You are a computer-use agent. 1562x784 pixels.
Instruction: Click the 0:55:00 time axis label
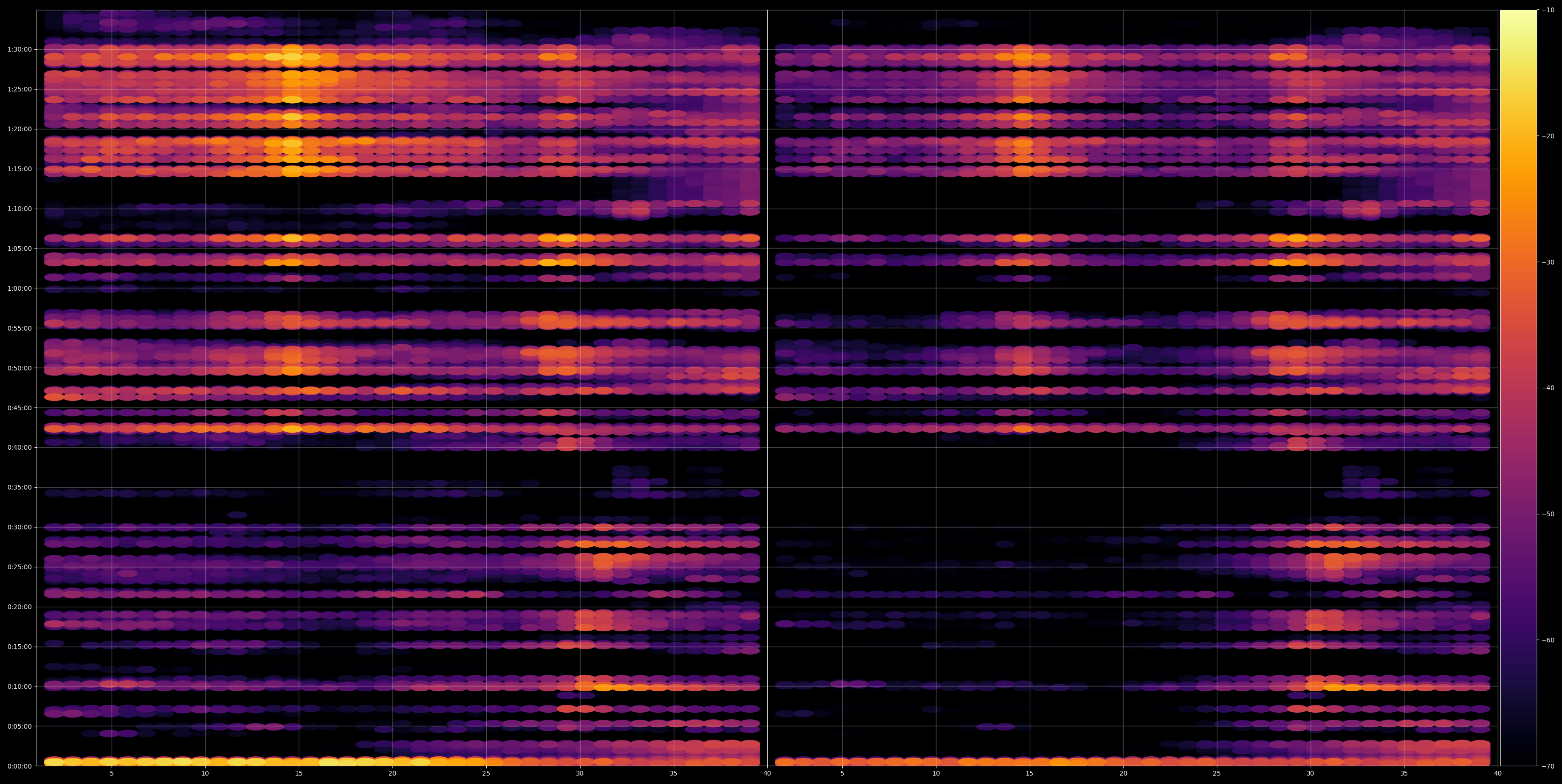(20, 328)
